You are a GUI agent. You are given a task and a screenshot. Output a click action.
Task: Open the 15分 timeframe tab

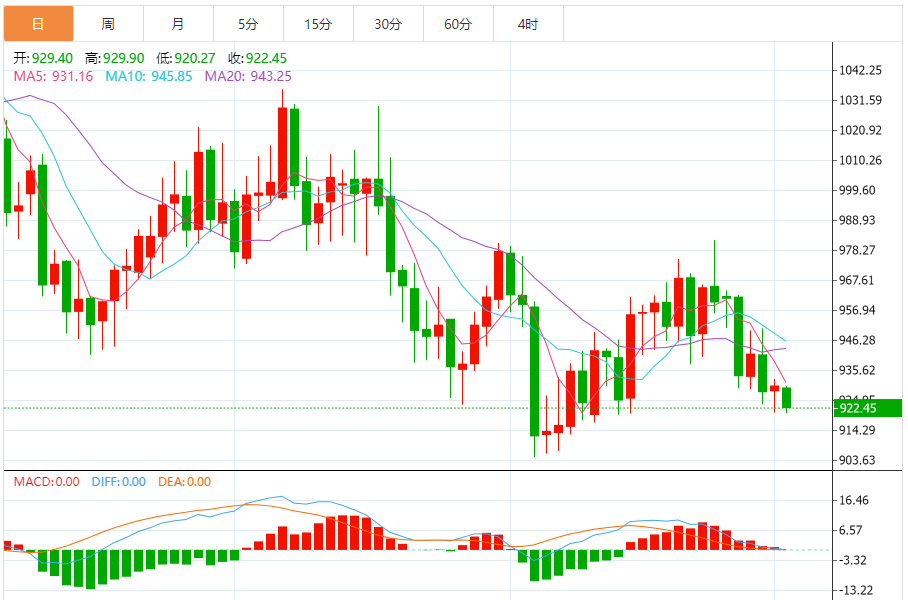318,24
